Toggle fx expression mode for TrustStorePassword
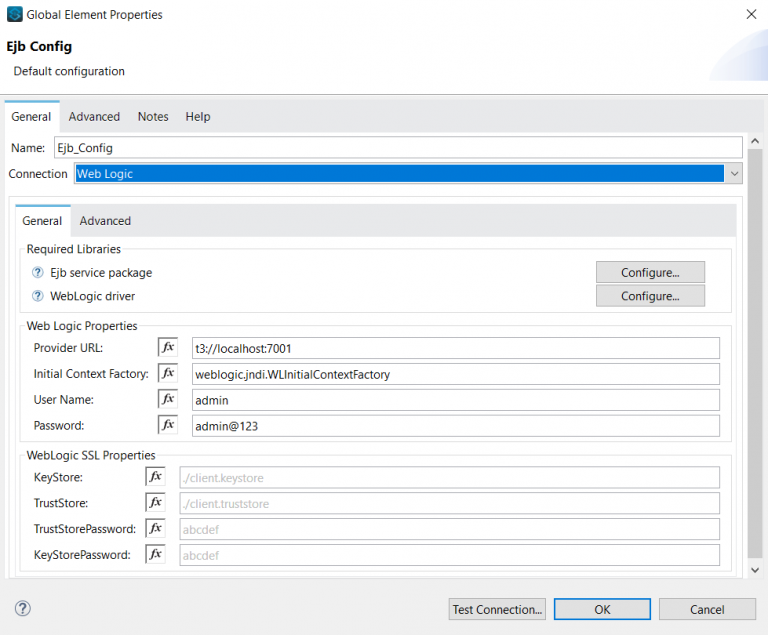 [155, 529]
